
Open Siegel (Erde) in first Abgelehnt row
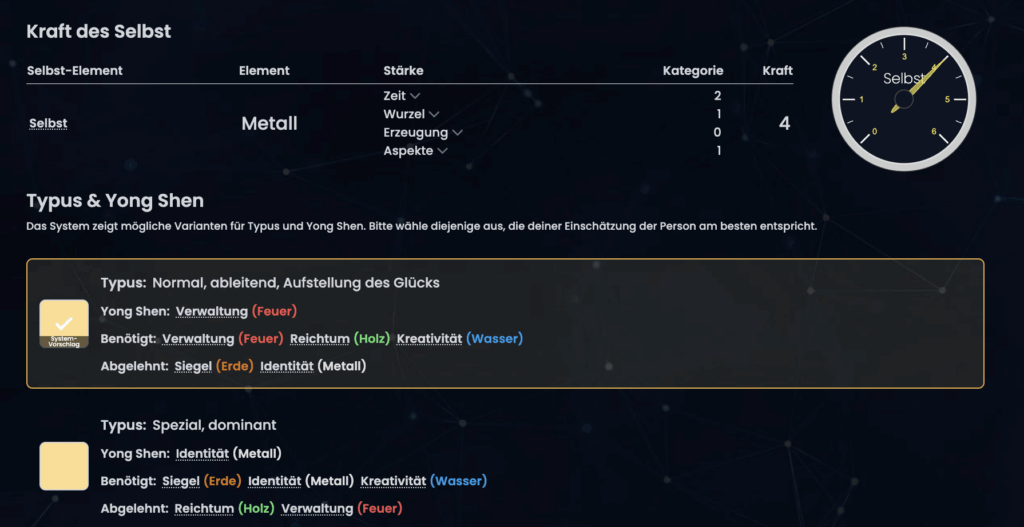(214, 366)
